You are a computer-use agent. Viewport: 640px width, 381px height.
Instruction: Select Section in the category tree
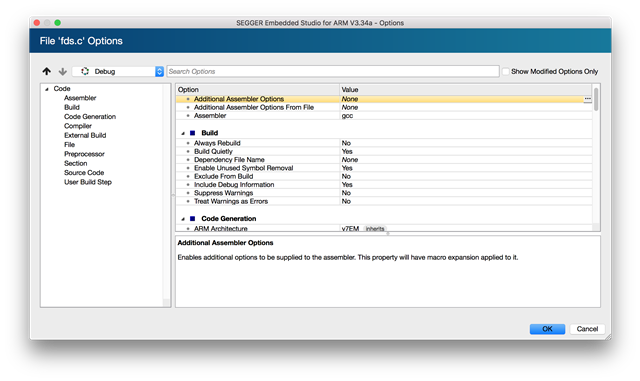tap(76, 163)
